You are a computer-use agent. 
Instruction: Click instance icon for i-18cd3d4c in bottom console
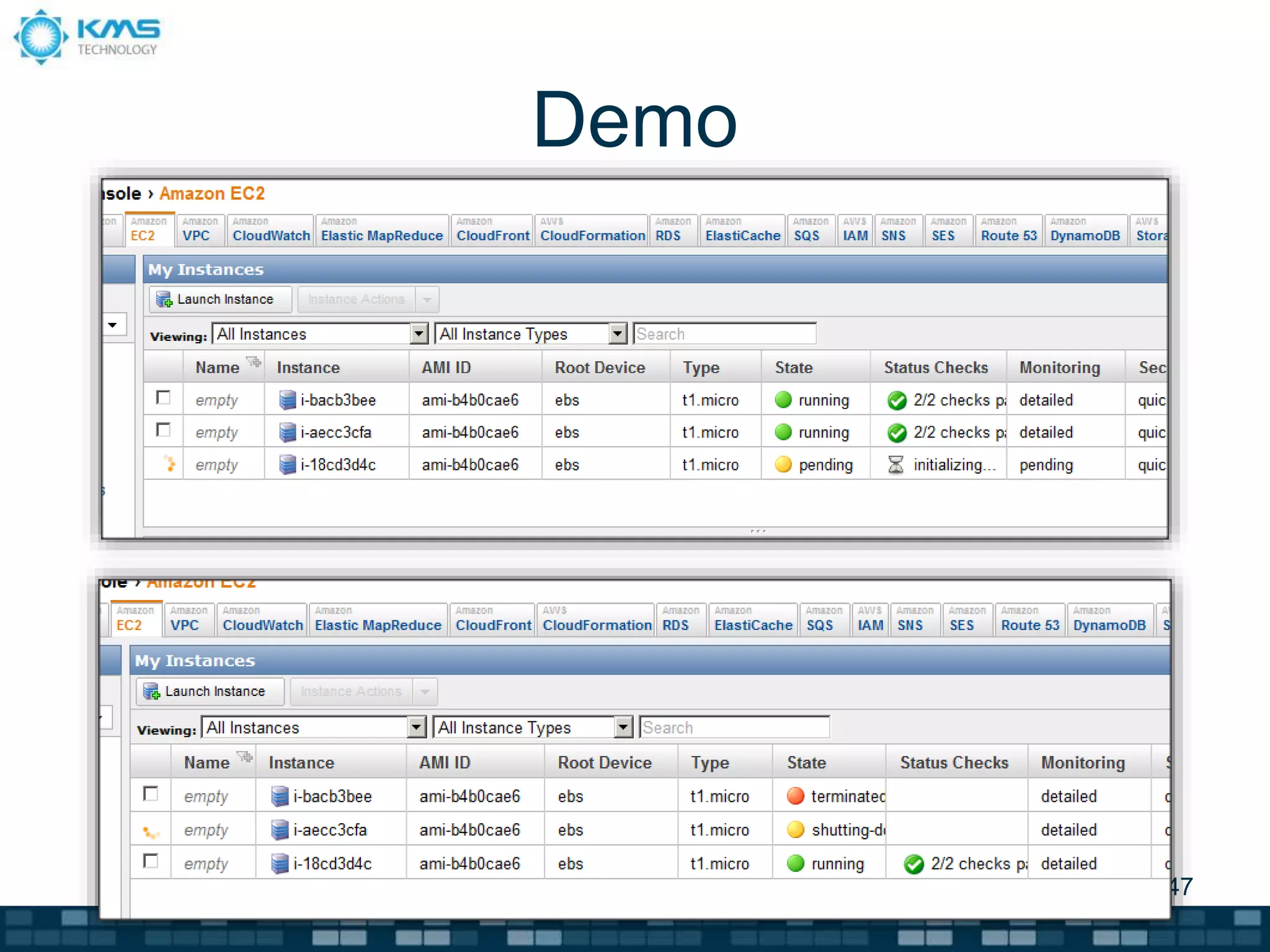[280, 863]
